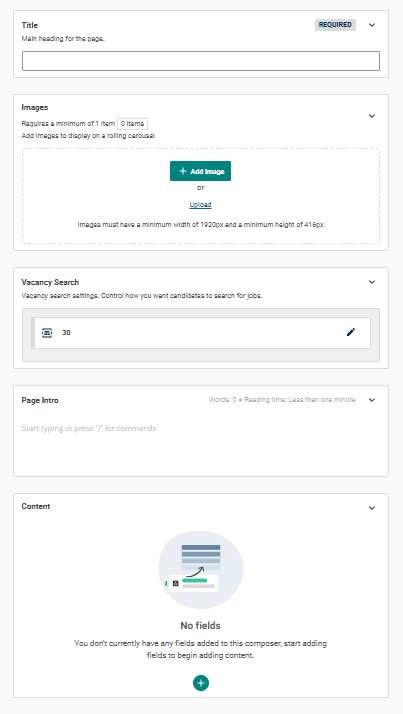Click the round green plus to add field
This screenshot has width=403, height=714.
tap(201, 683)
